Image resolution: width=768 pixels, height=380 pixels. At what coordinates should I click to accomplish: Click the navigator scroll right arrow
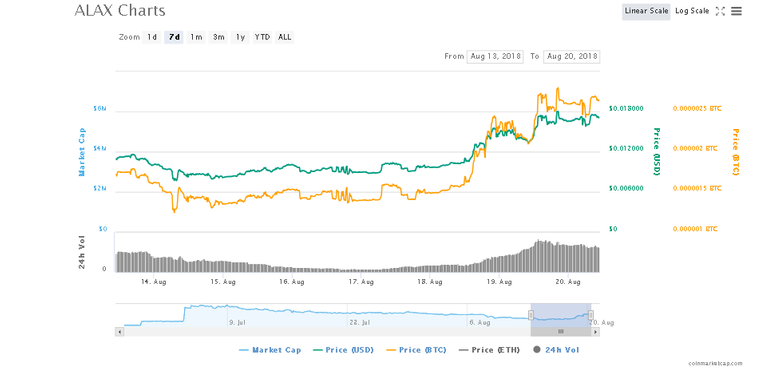(x=595, y=332)
